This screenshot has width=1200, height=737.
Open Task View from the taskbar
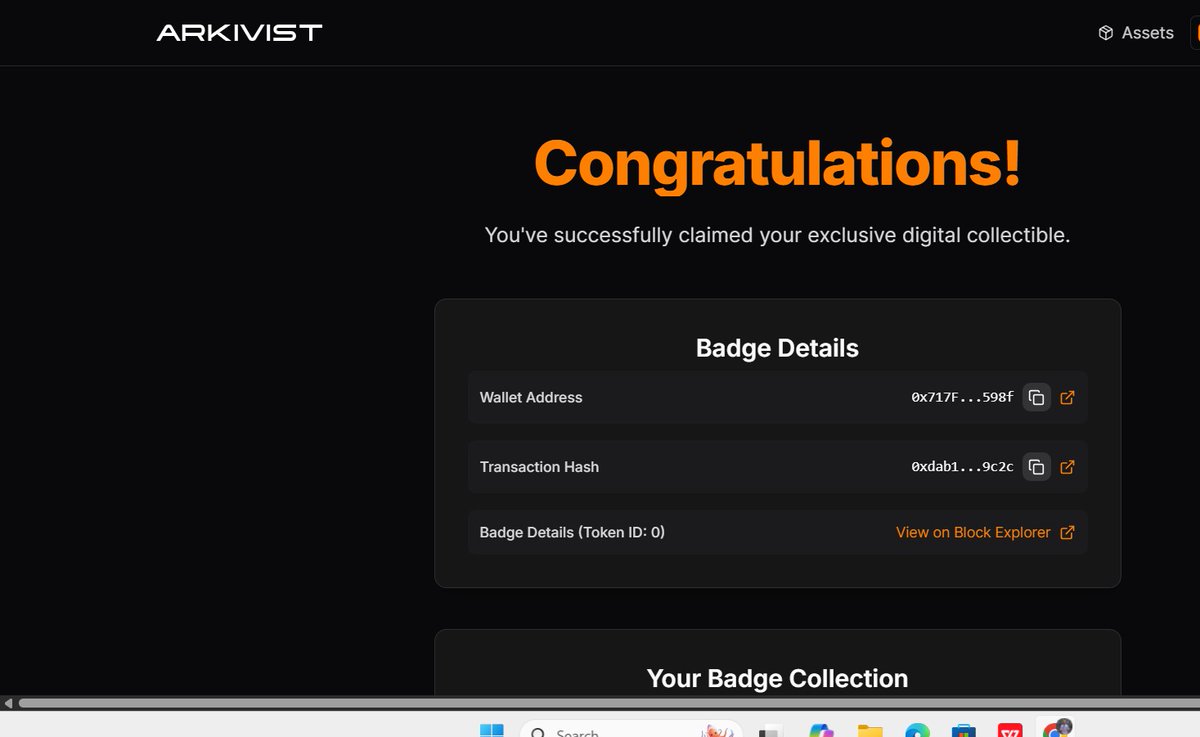pyautogui.click(x=769, y=730)
